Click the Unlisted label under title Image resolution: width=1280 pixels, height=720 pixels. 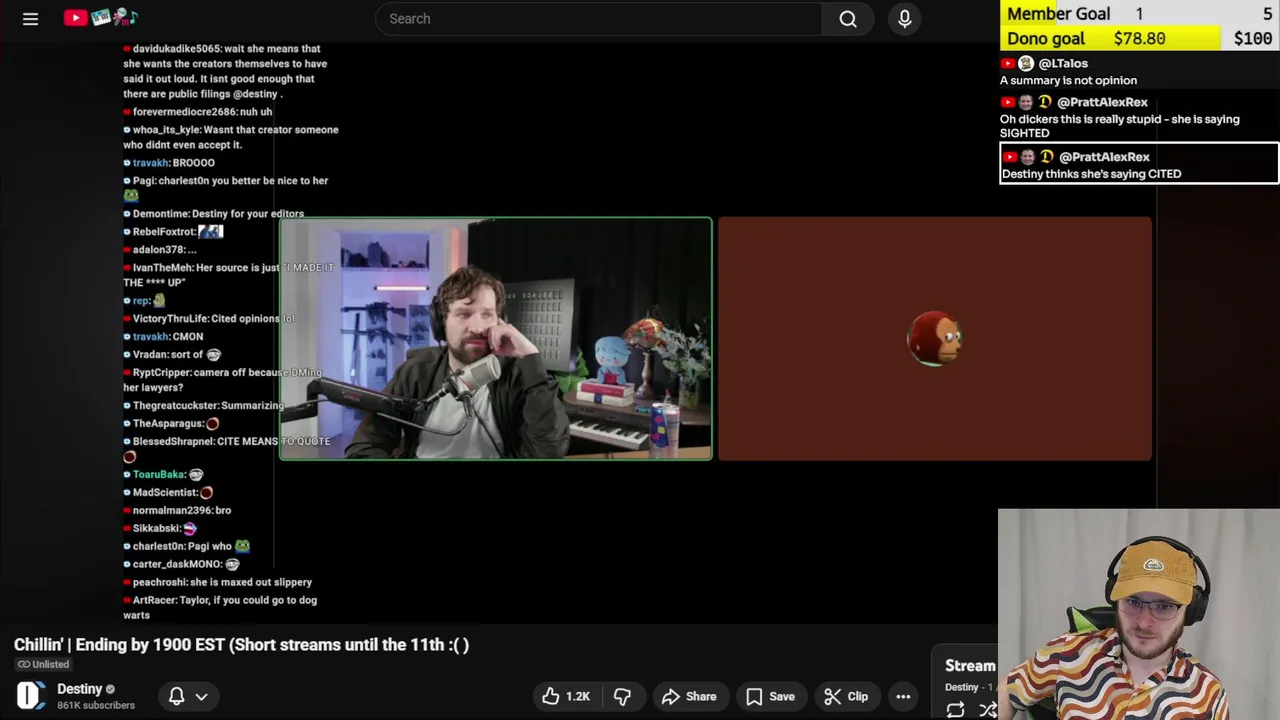(43, 664)
